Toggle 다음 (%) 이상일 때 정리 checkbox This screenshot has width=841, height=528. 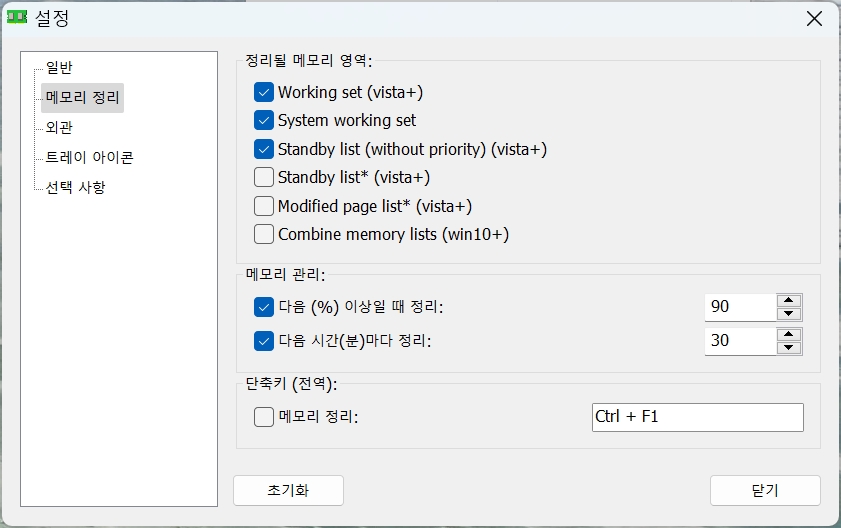pyautogui.click(x=264, y=307)
